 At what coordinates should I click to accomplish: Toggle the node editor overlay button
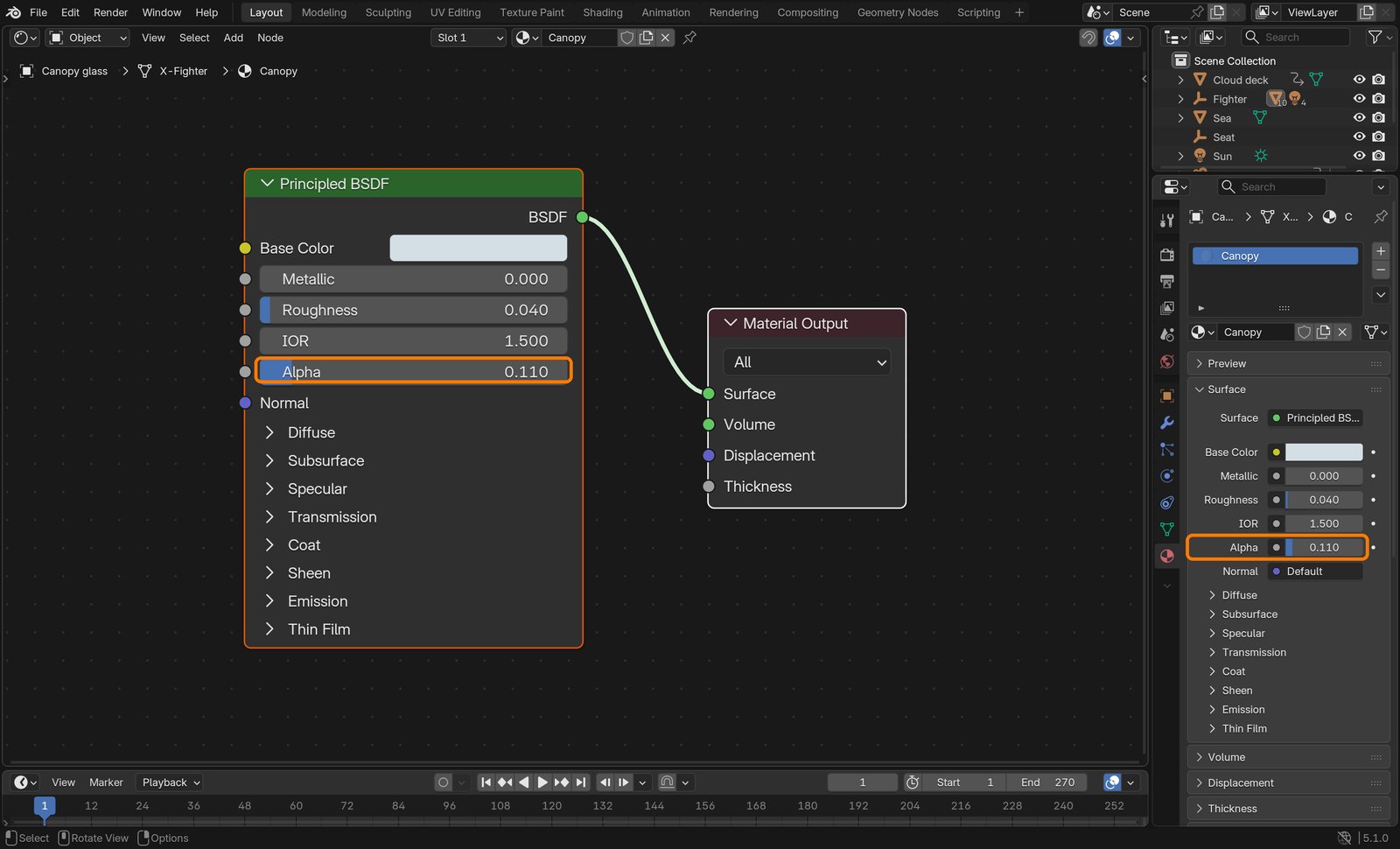tap(1112, 38)
